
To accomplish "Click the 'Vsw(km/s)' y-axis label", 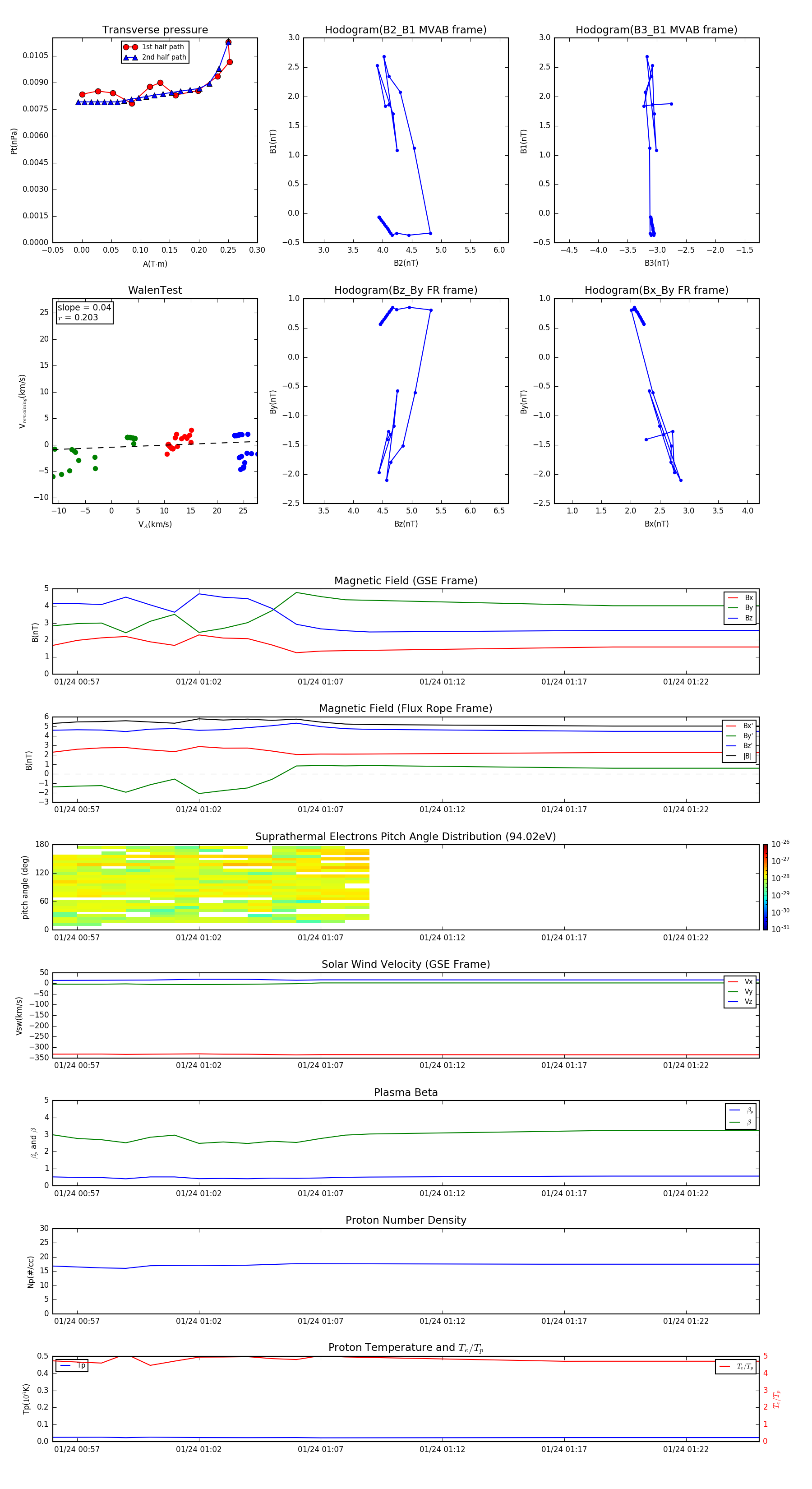I will [19, 1016].
